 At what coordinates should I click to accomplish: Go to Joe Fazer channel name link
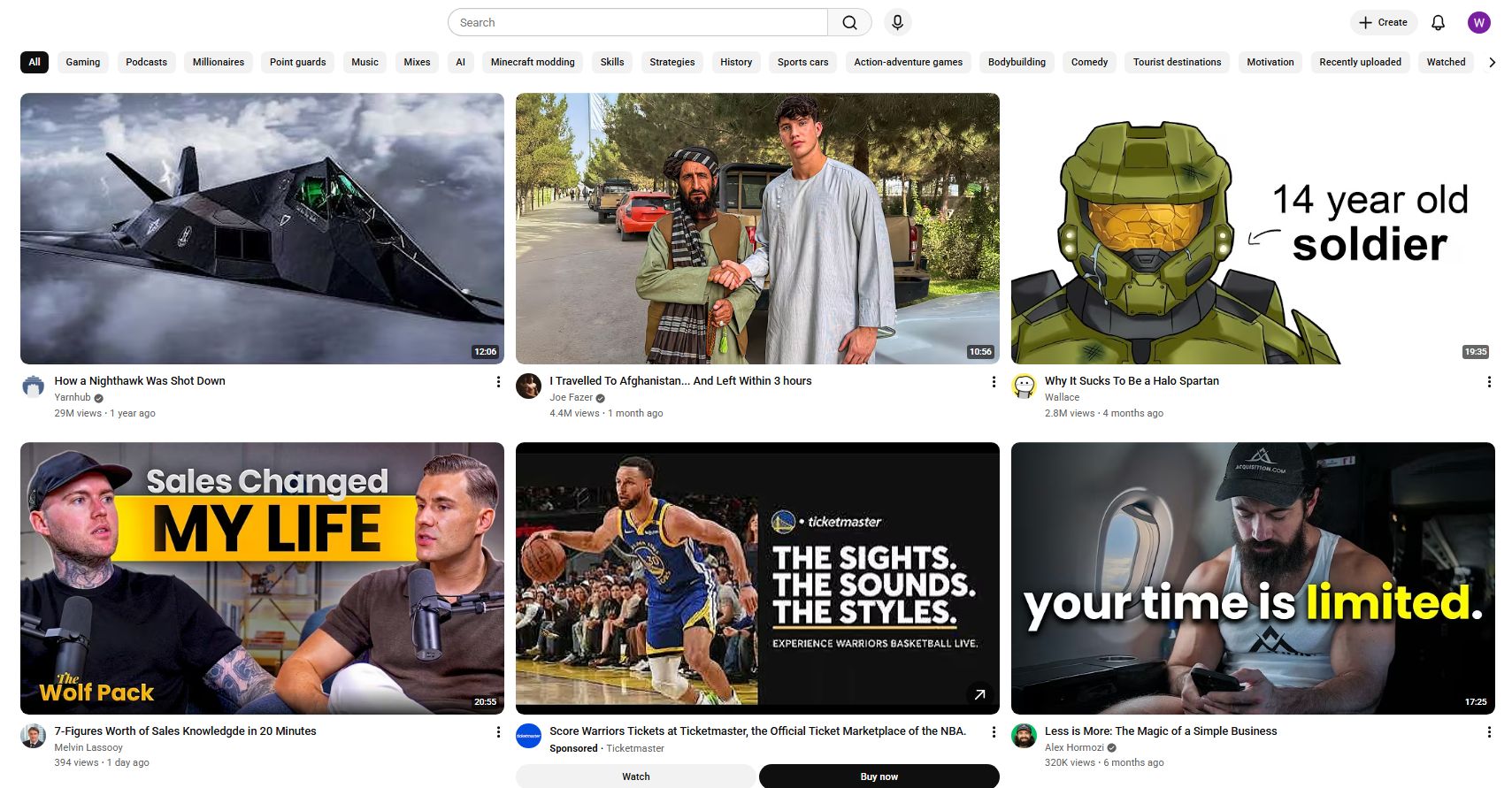coord(571,398)
